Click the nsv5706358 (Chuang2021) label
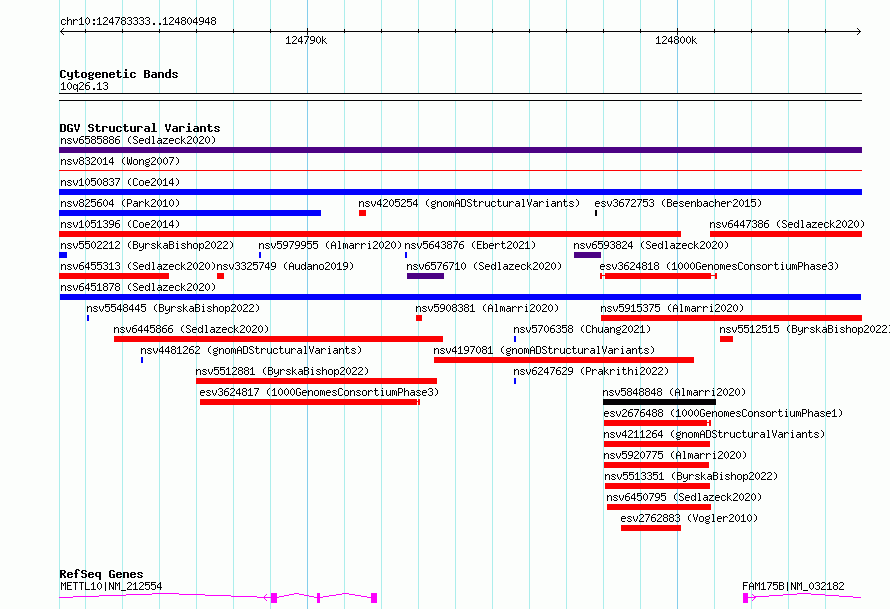 pos(582,329)
